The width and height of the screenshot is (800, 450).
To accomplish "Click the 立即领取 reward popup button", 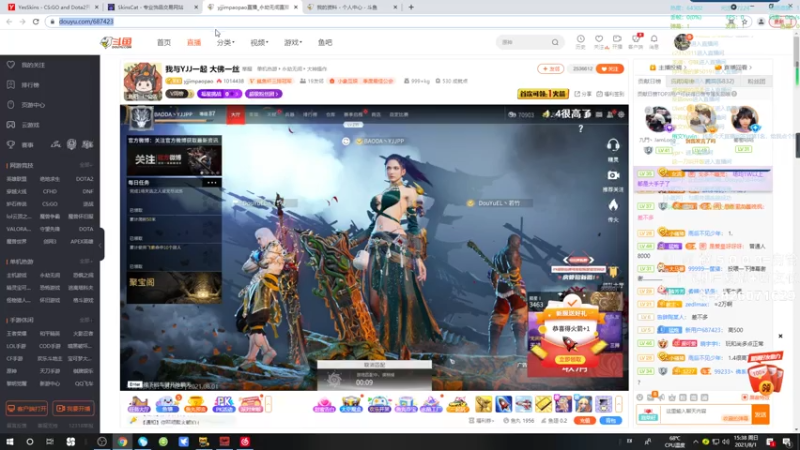I will (x=569, y=360).
